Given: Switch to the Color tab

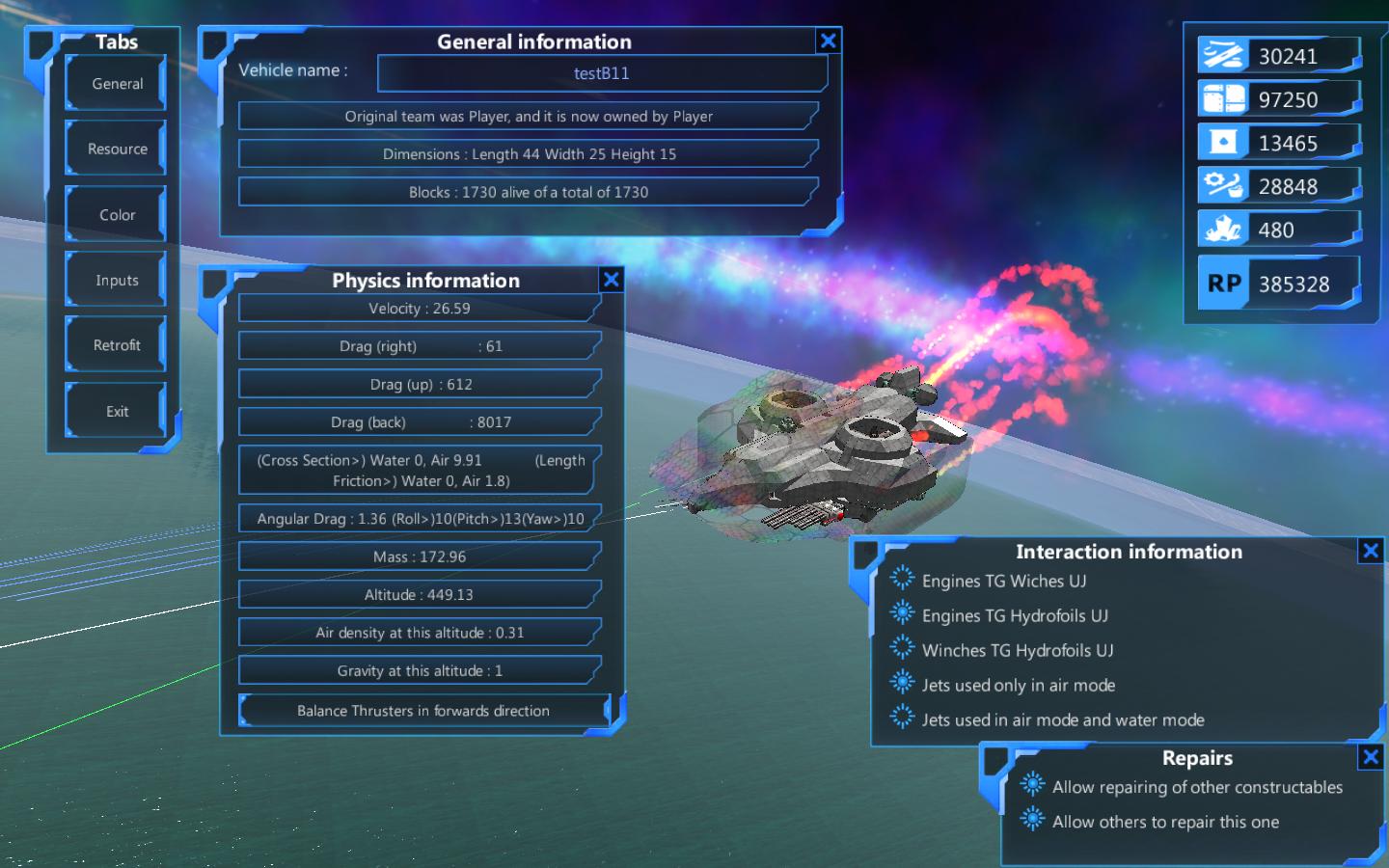Looking at the screenshot, I should coord(117,215).
